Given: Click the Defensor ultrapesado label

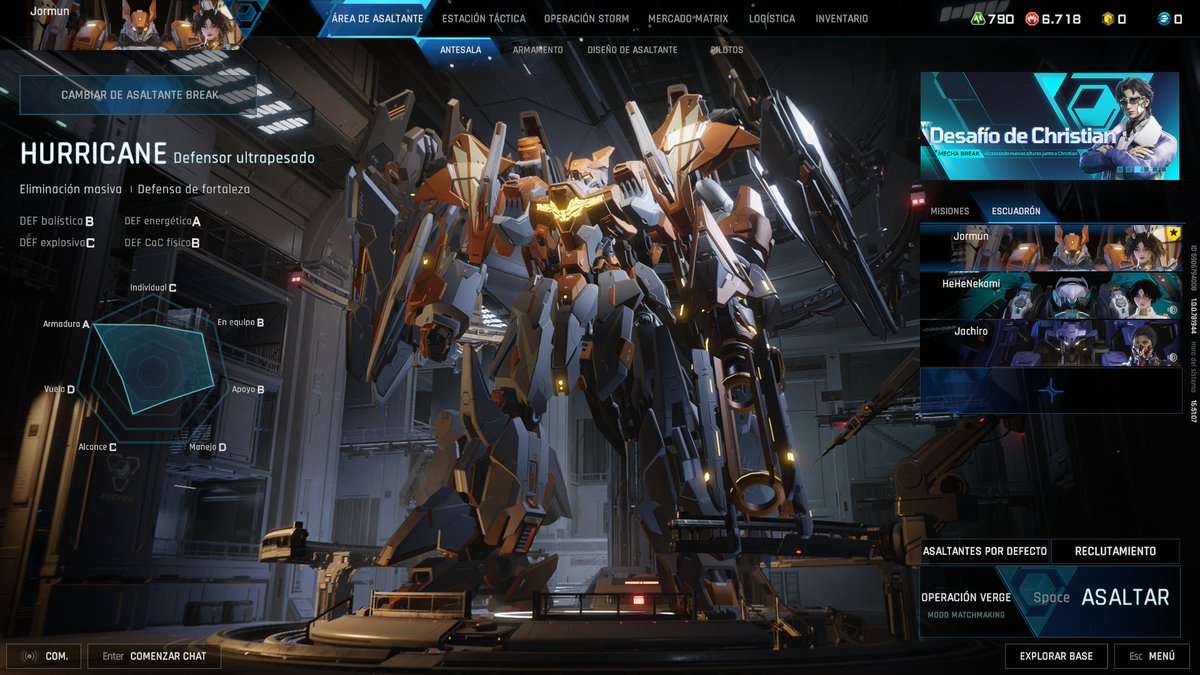Looking at the screenshot, I should (x=244, y=158).
